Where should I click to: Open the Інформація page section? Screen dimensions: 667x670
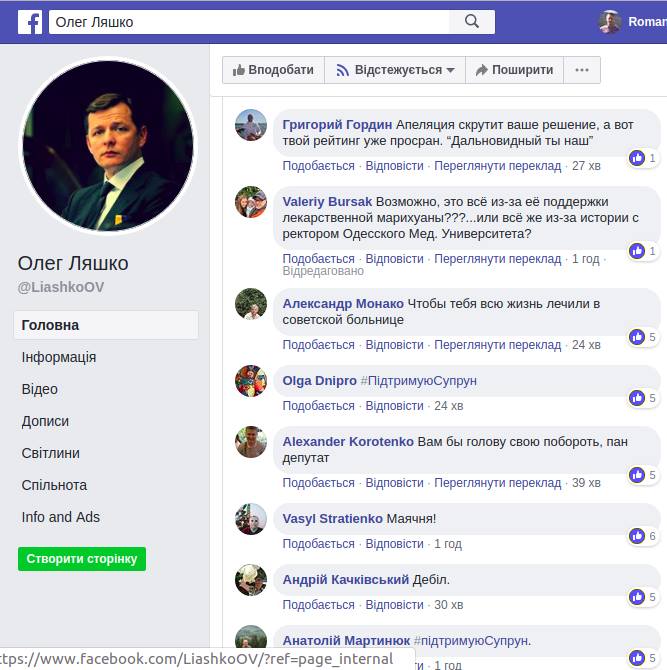tap(59, 357)
